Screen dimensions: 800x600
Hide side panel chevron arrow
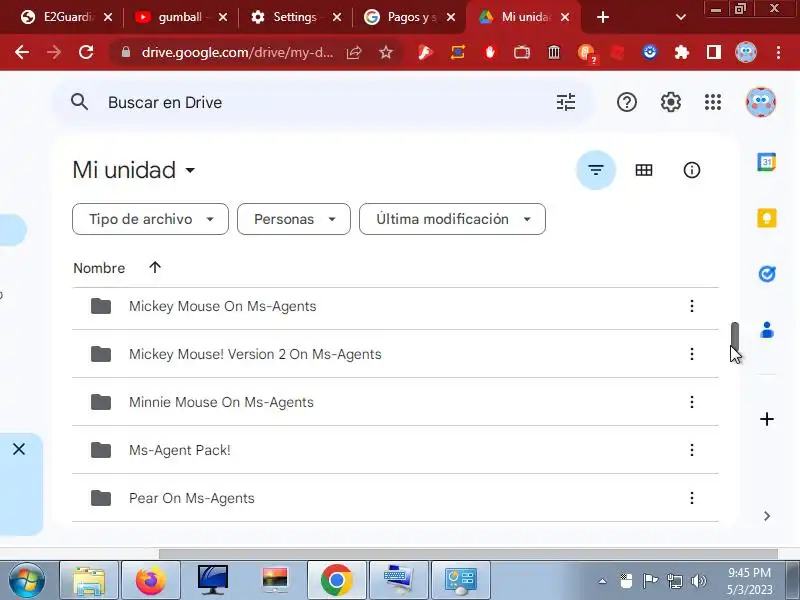coord(766,516)
